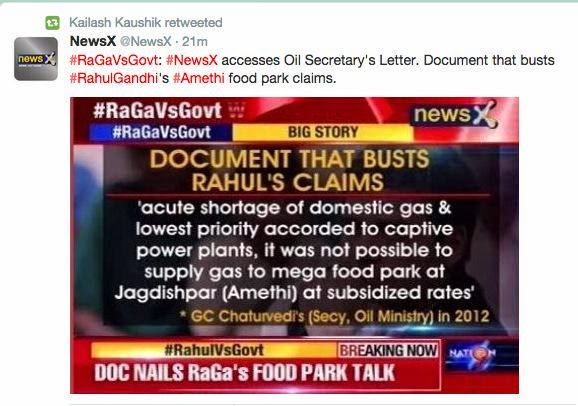Open the 21m tweet timestamp
Image resolution: width=578 pixels, height=406 pixels.
click(x=195, y=41)
